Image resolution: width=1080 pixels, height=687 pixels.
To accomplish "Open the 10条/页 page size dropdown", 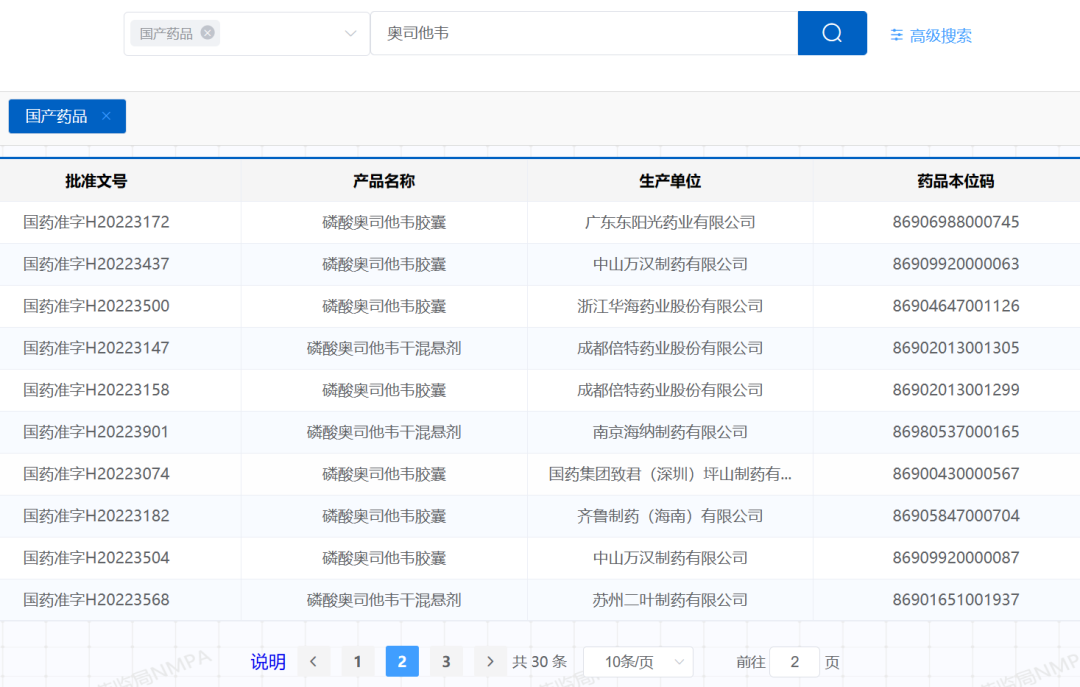I will (637, 661).
